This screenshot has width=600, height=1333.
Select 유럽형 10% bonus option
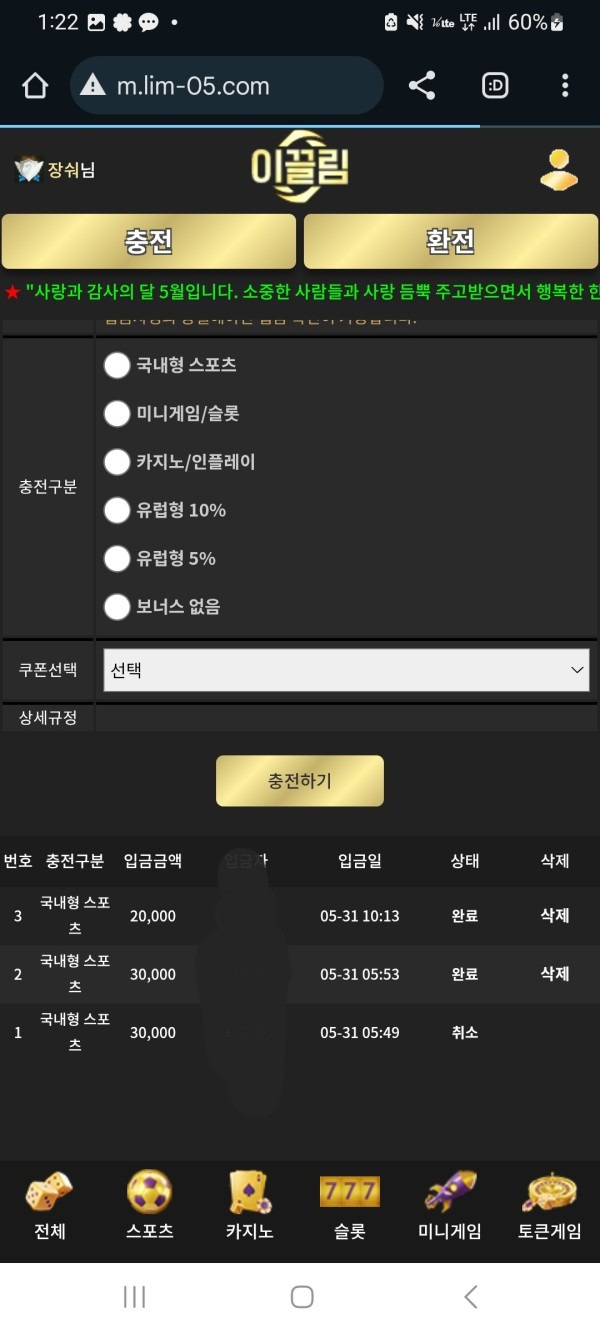click(117, 510)
